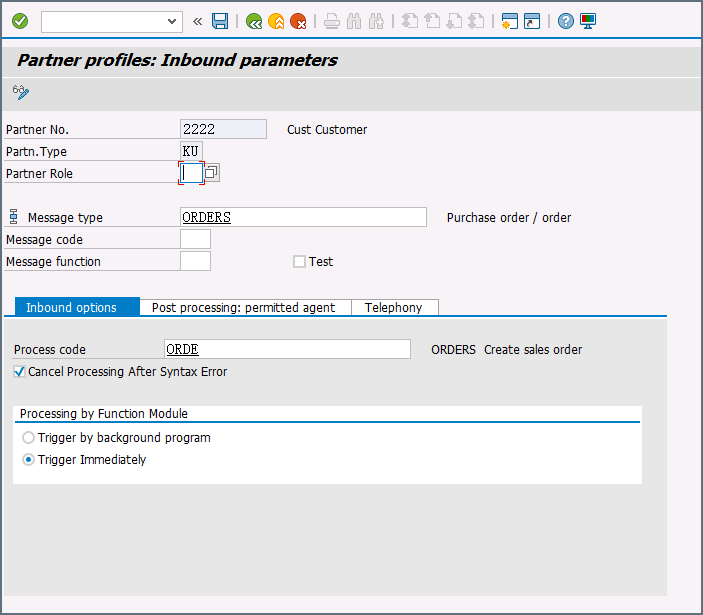The image size is (703, 615).
Task: Open a new GUI window icon
Action: 509,21
